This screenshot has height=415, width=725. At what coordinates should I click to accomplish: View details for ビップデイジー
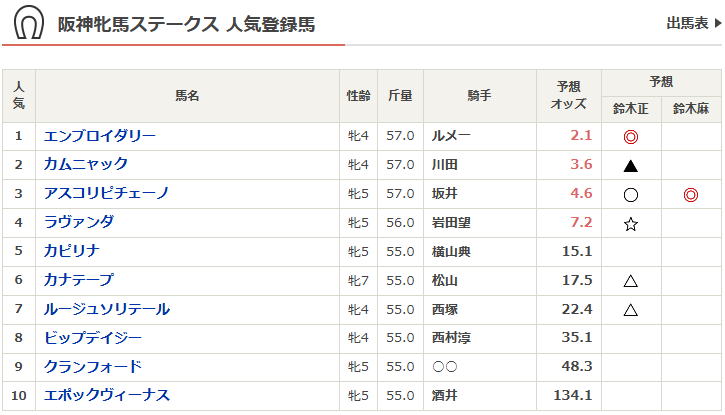point(93,339)
